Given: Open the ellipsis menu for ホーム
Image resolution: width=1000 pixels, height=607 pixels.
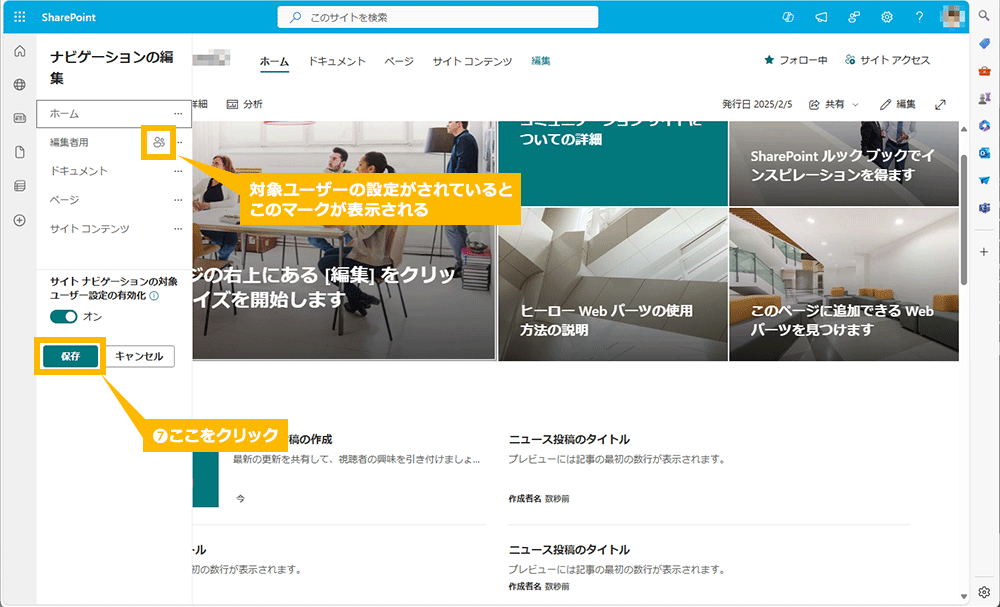Looking at the screenshot, I should click(x=179, y=113).
